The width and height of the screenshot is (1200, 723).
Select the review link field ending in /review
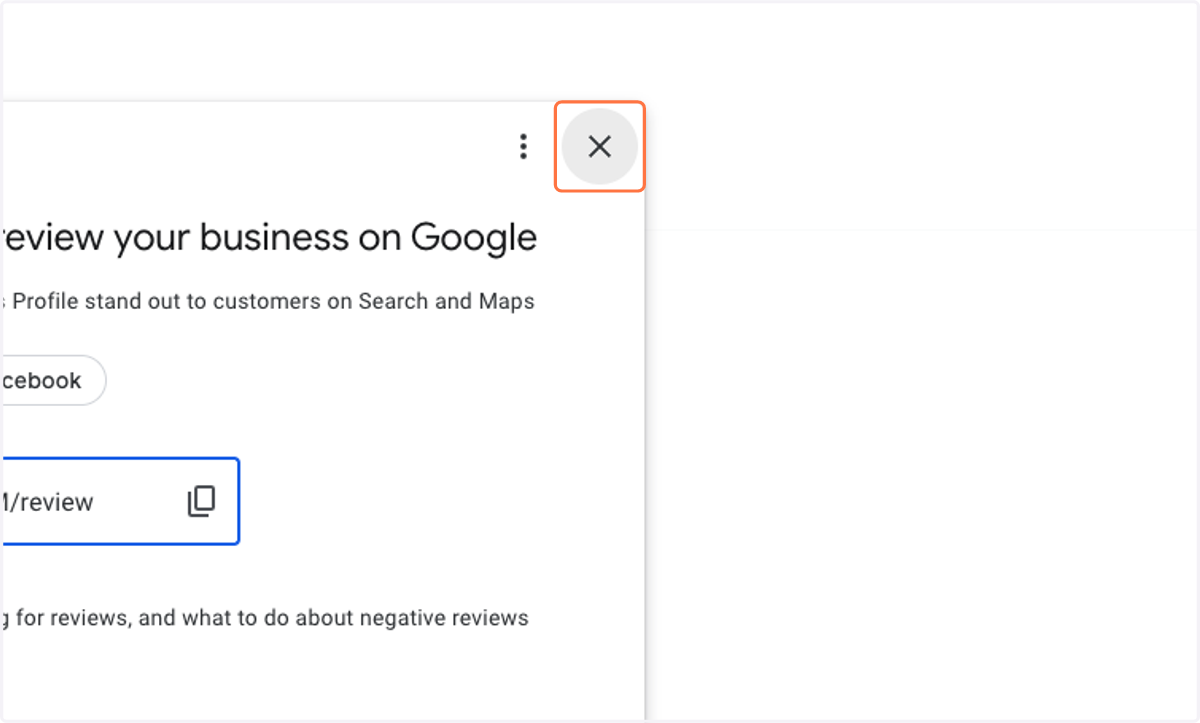click(x=120, y=501)
